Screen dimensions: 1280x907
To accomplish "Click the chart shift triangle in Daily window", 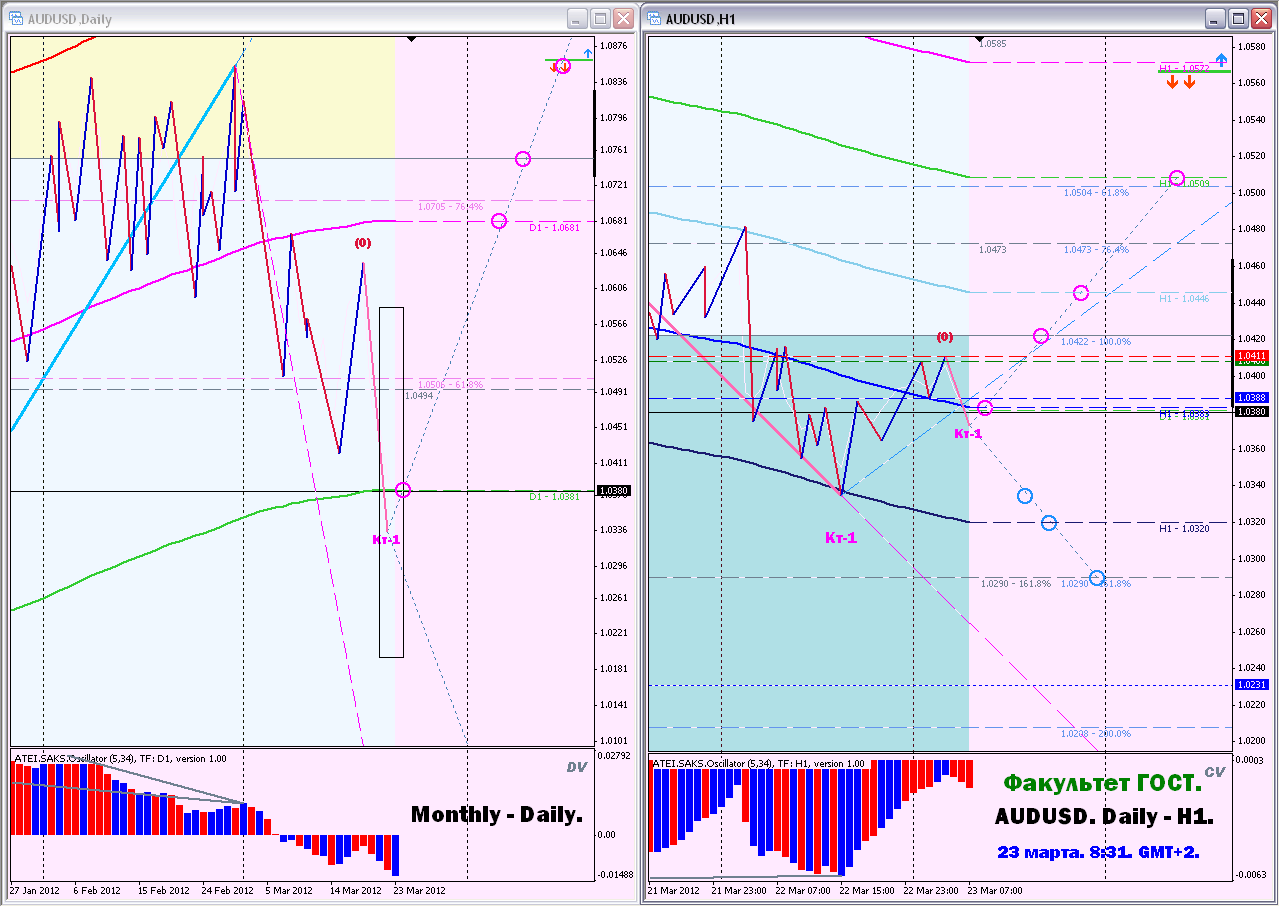I will [x=412, y=40].
